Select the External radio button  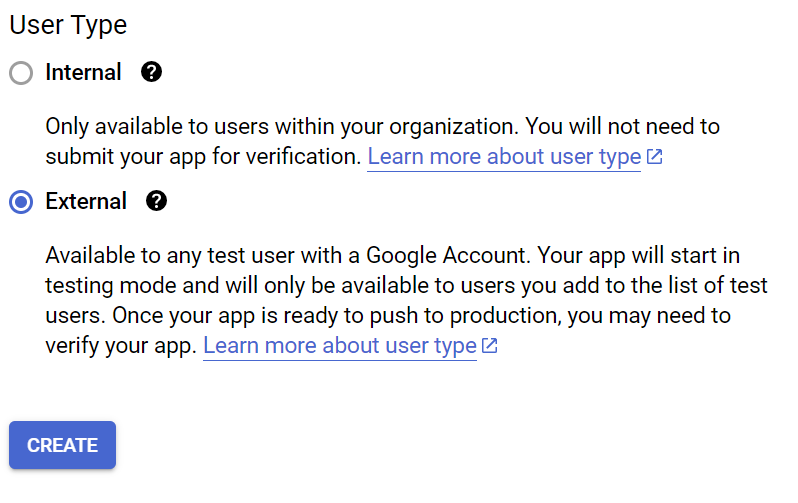[21, 202]
